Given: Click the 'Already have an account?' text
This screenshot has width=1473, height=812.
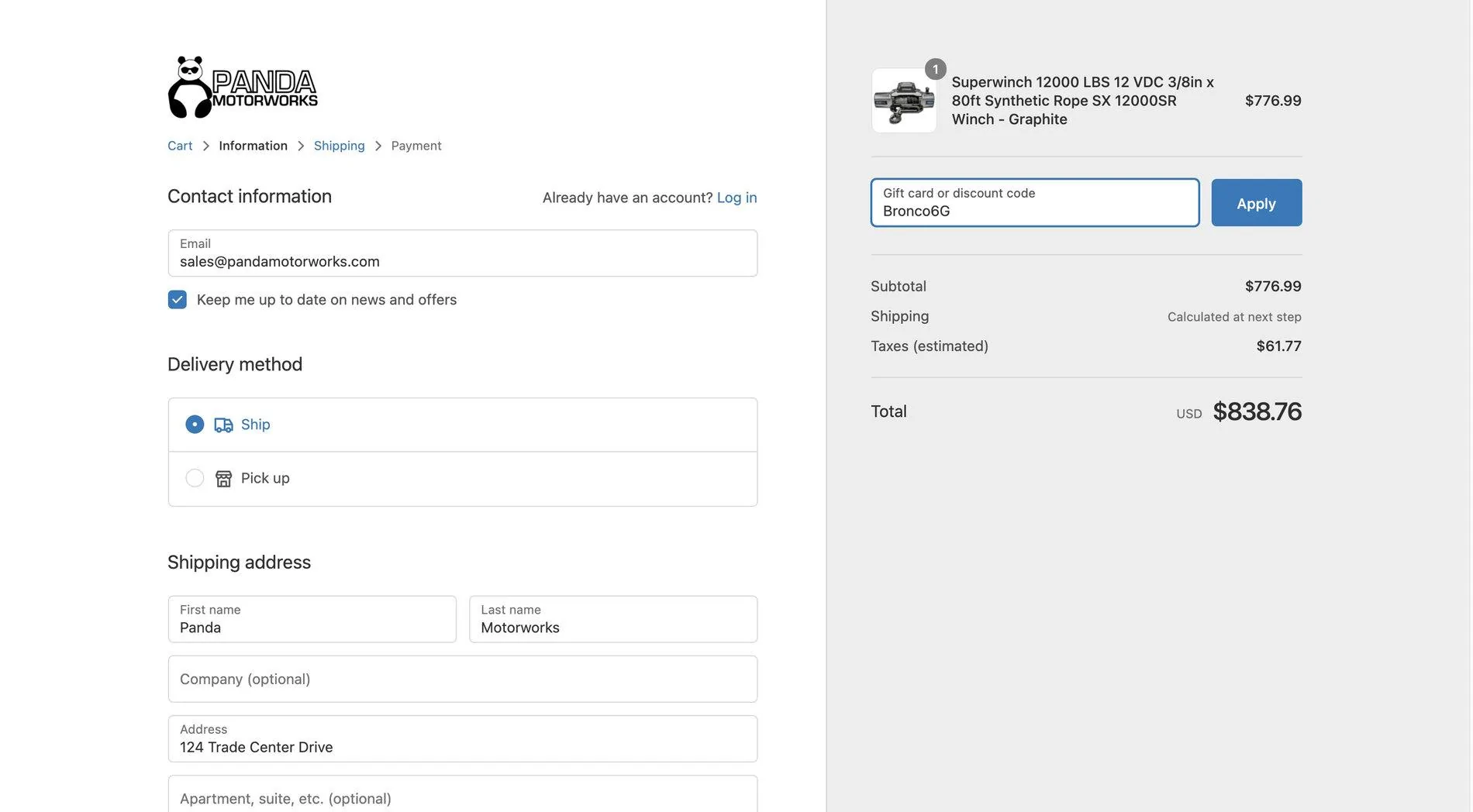Looking at the screenshot, I should click(627, 198).
